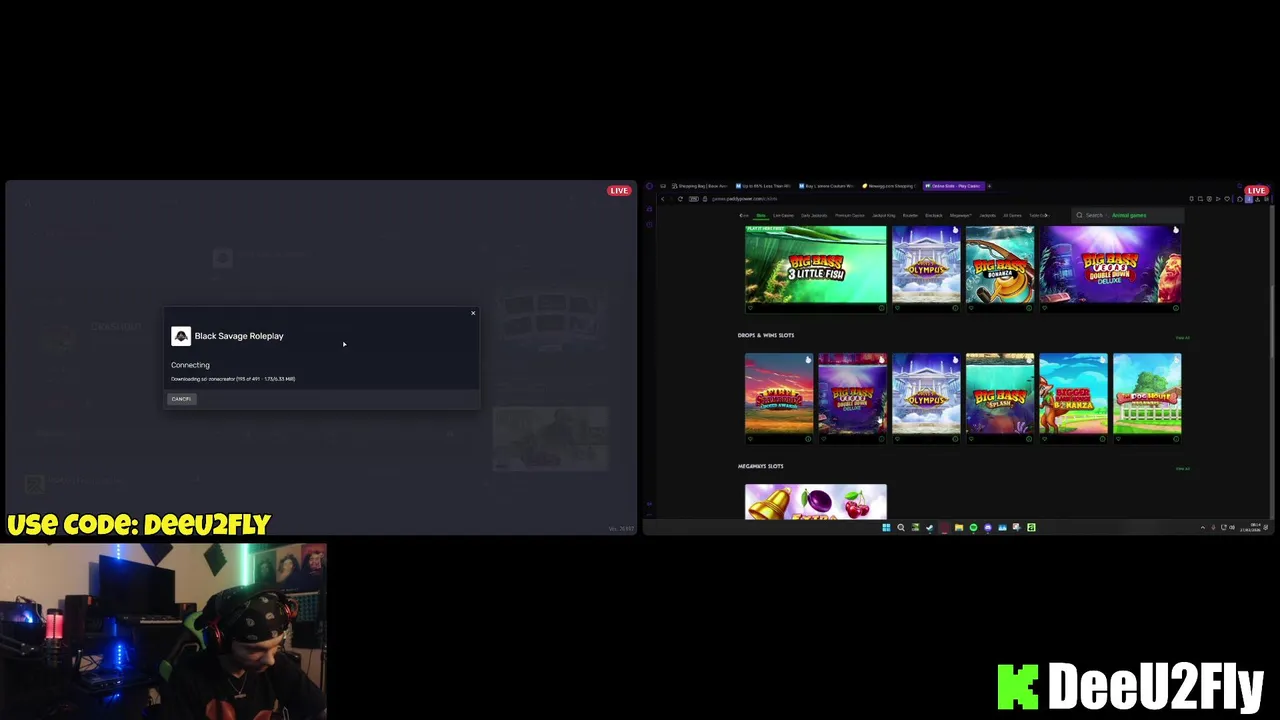Viewport: 1280px width, 720px height.
Task: Select the Blackjack category
Action: (934, 215)
